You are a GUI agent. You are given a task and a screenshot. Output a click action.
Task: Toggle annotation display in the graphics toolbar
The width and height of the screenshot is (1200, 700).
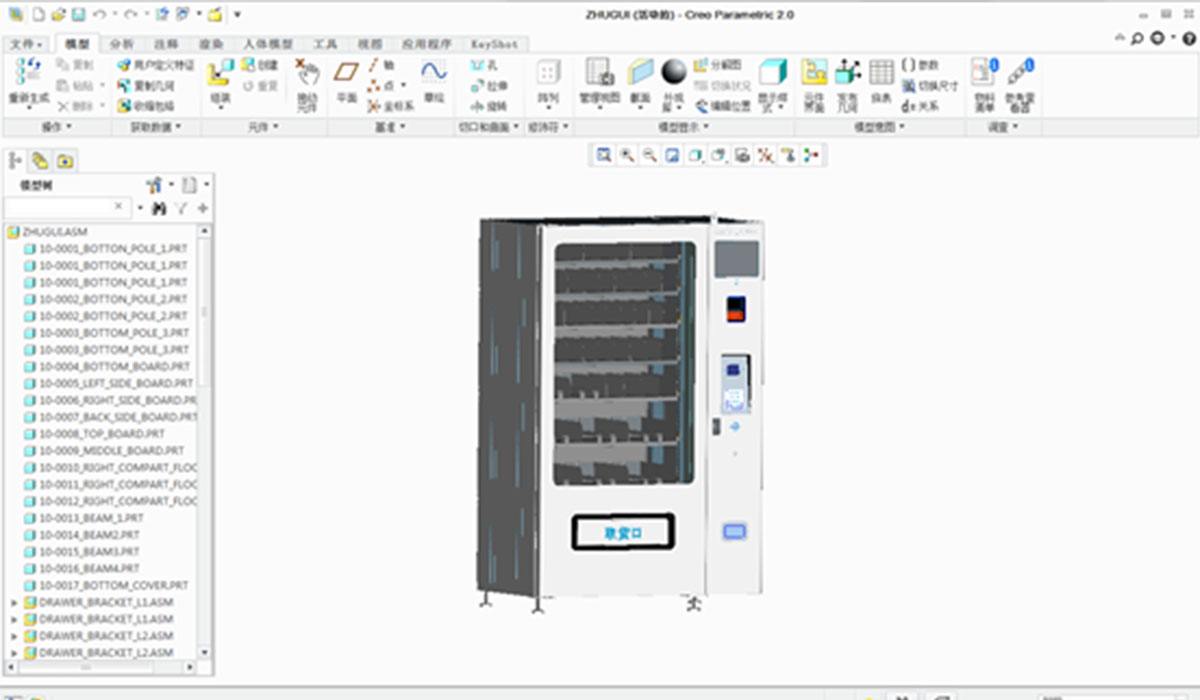pos(790,155)
